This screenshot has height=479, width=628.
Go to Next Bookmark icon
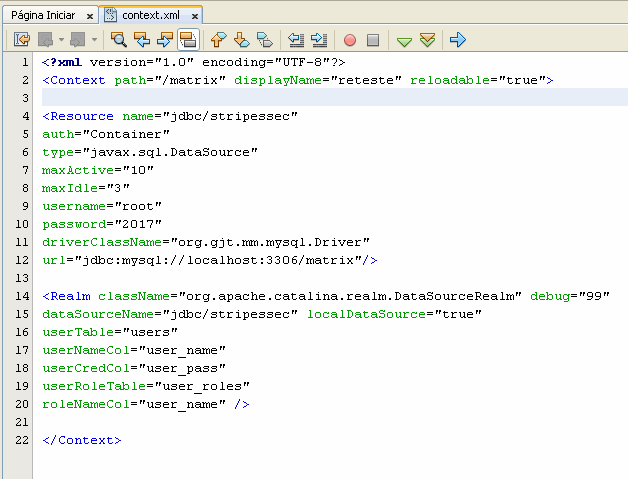[x=242, y=40]
